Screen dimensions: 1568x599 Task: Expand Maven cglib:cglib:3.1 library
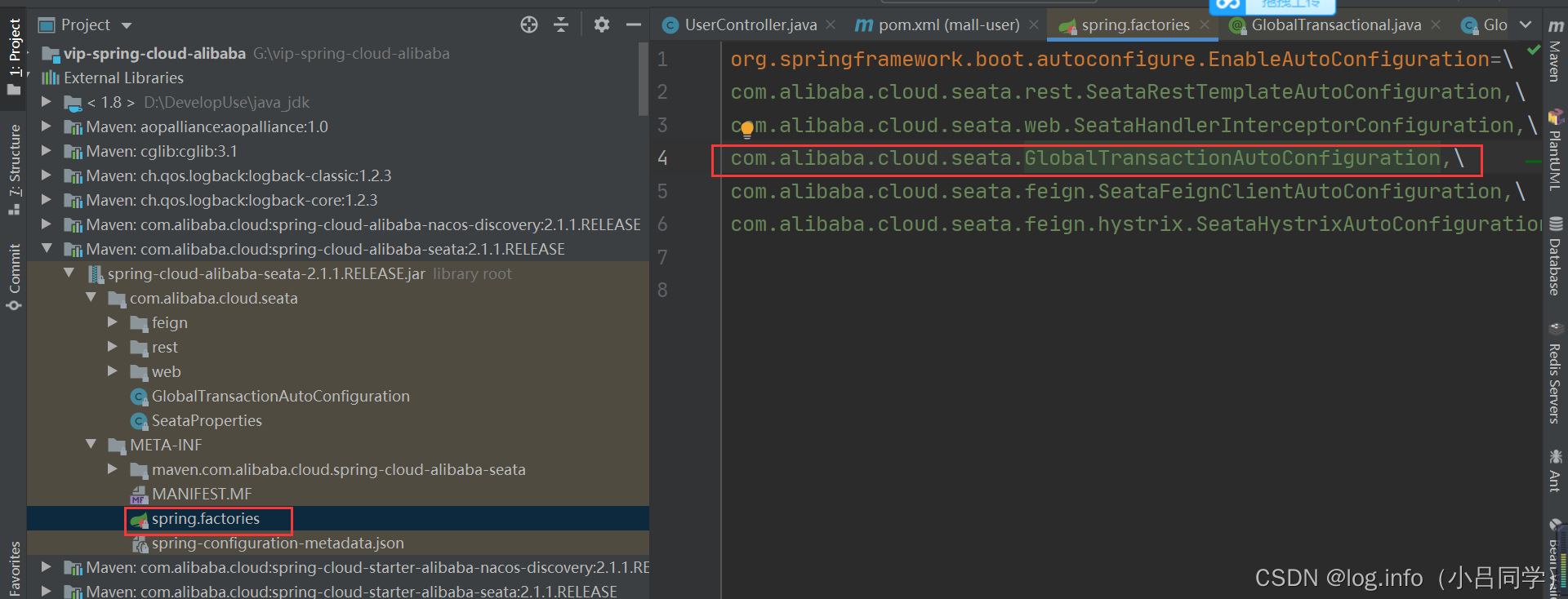pyautogui.click(x=47, y=151)
